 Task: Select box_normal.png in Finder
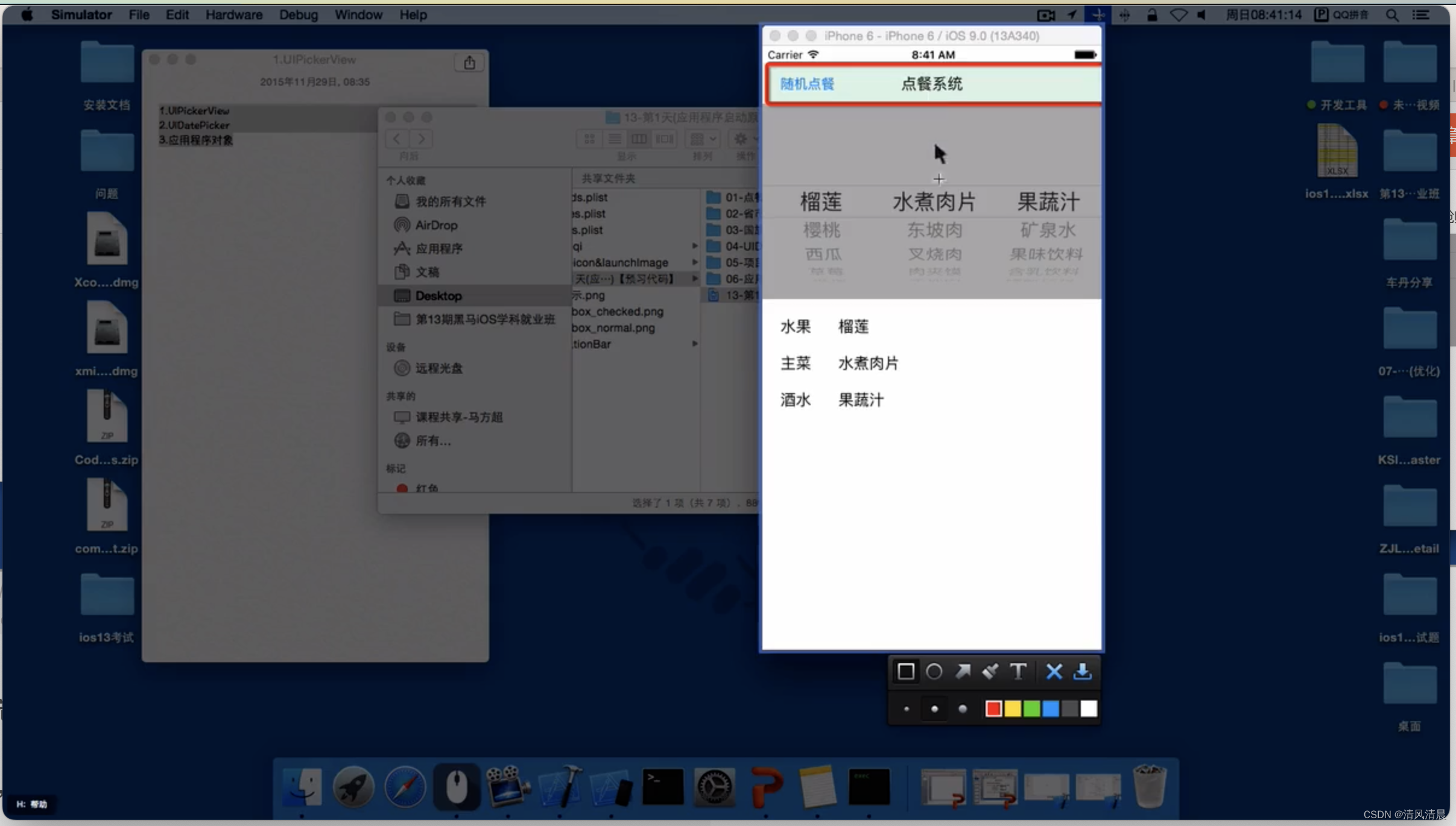[x=613, y=327]
